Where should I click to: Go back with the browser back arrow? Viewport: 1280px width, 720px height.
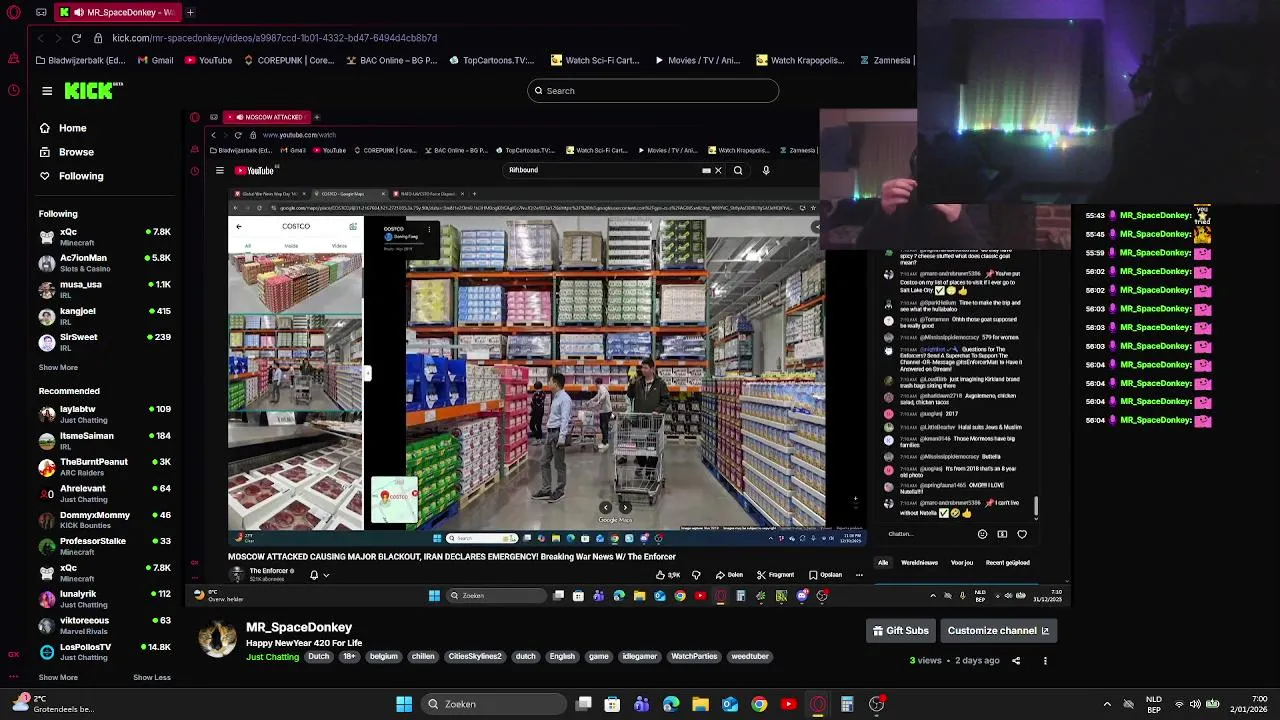(x=41, y=38)
